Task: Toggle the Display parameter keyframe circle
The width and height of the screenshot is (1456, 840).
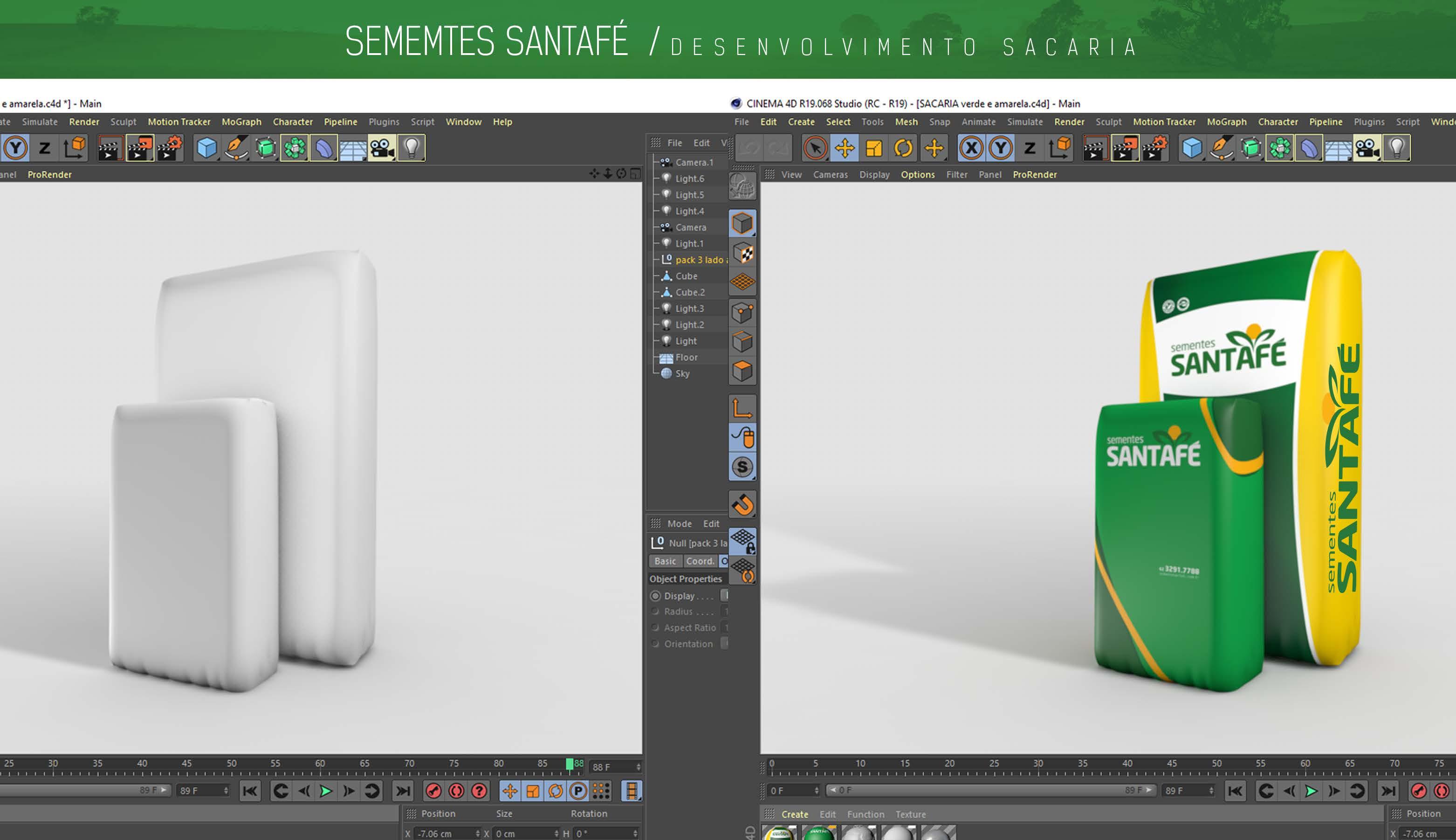Action: (x=656, y=596)
